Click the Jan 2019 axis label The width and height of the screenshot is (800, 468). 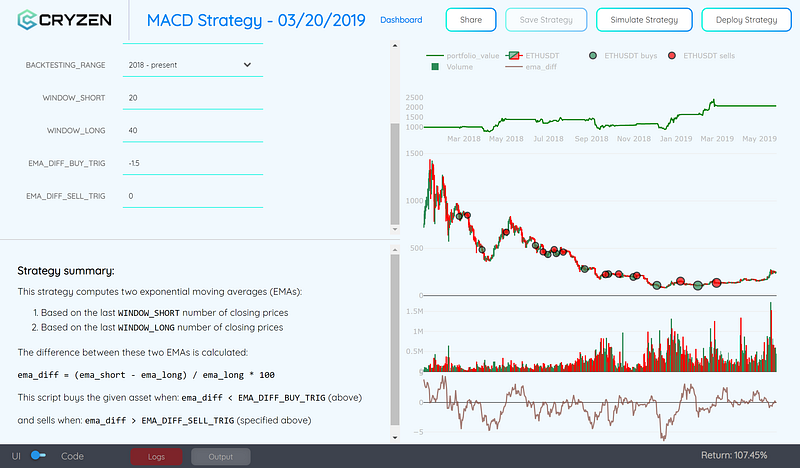coord(676,139)
